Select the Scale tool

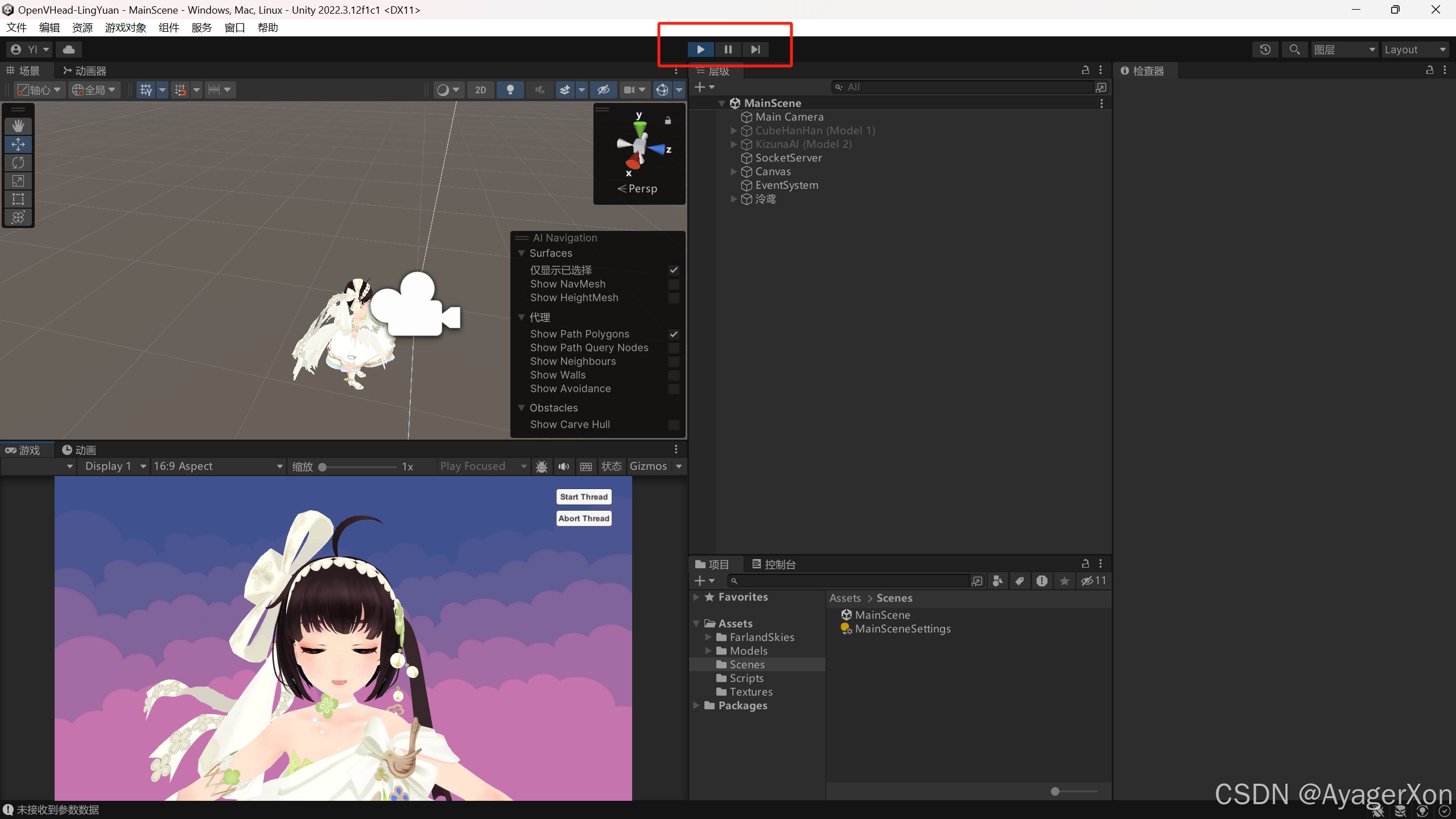pyautogui.click(x=18, y=181)
